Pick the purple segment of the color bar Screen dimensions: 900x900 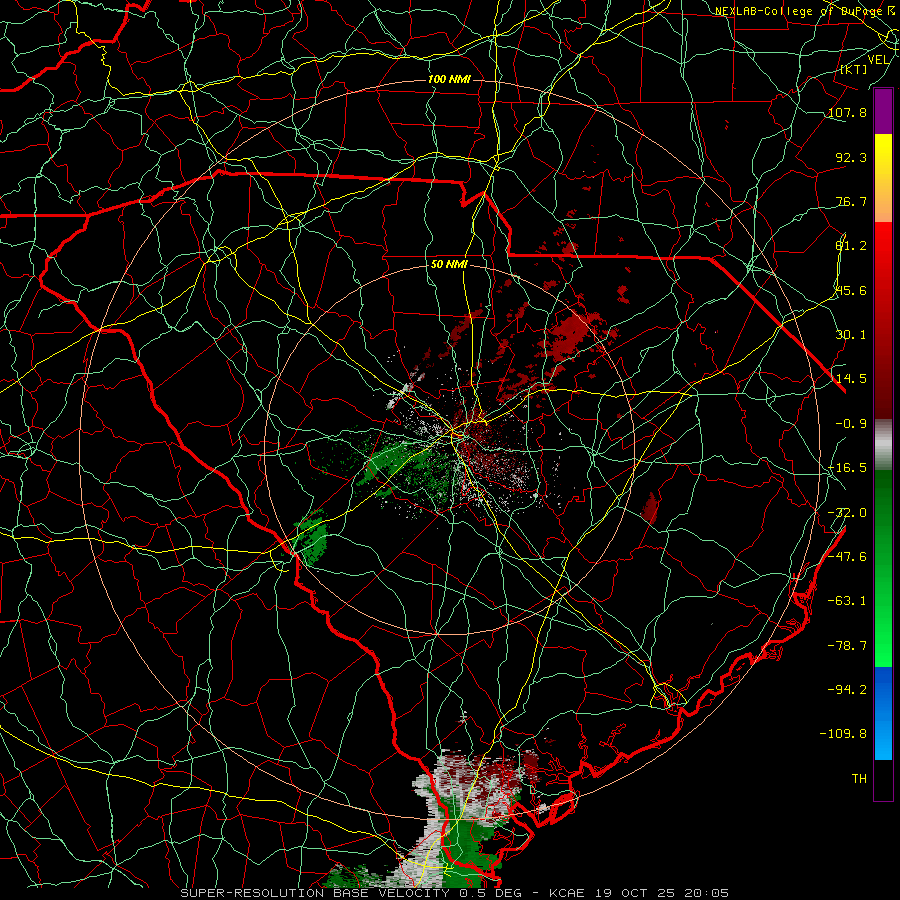[883, 111]
